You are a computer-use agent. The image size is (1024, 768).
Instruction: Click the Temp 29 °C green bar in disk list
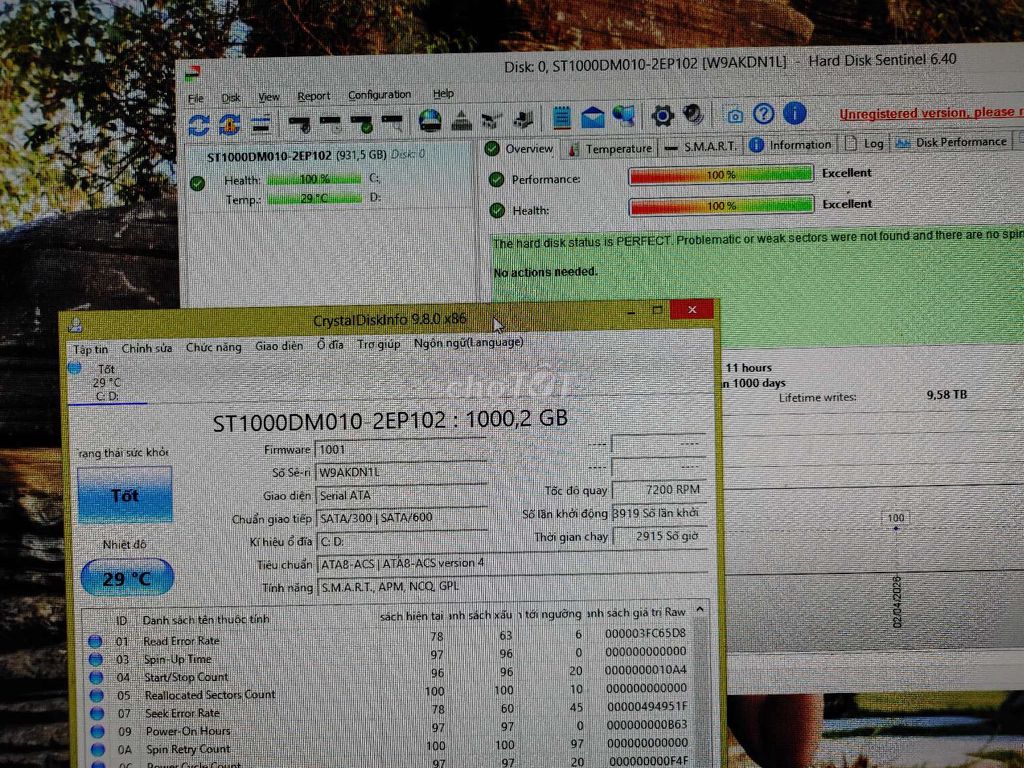(314, 198)
